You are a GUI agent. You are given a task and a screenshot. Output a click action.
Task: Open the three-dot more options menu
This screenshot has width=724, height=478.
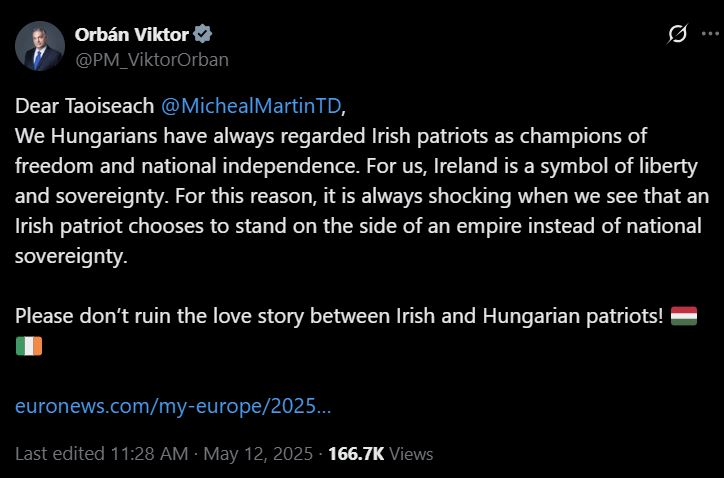711,34
